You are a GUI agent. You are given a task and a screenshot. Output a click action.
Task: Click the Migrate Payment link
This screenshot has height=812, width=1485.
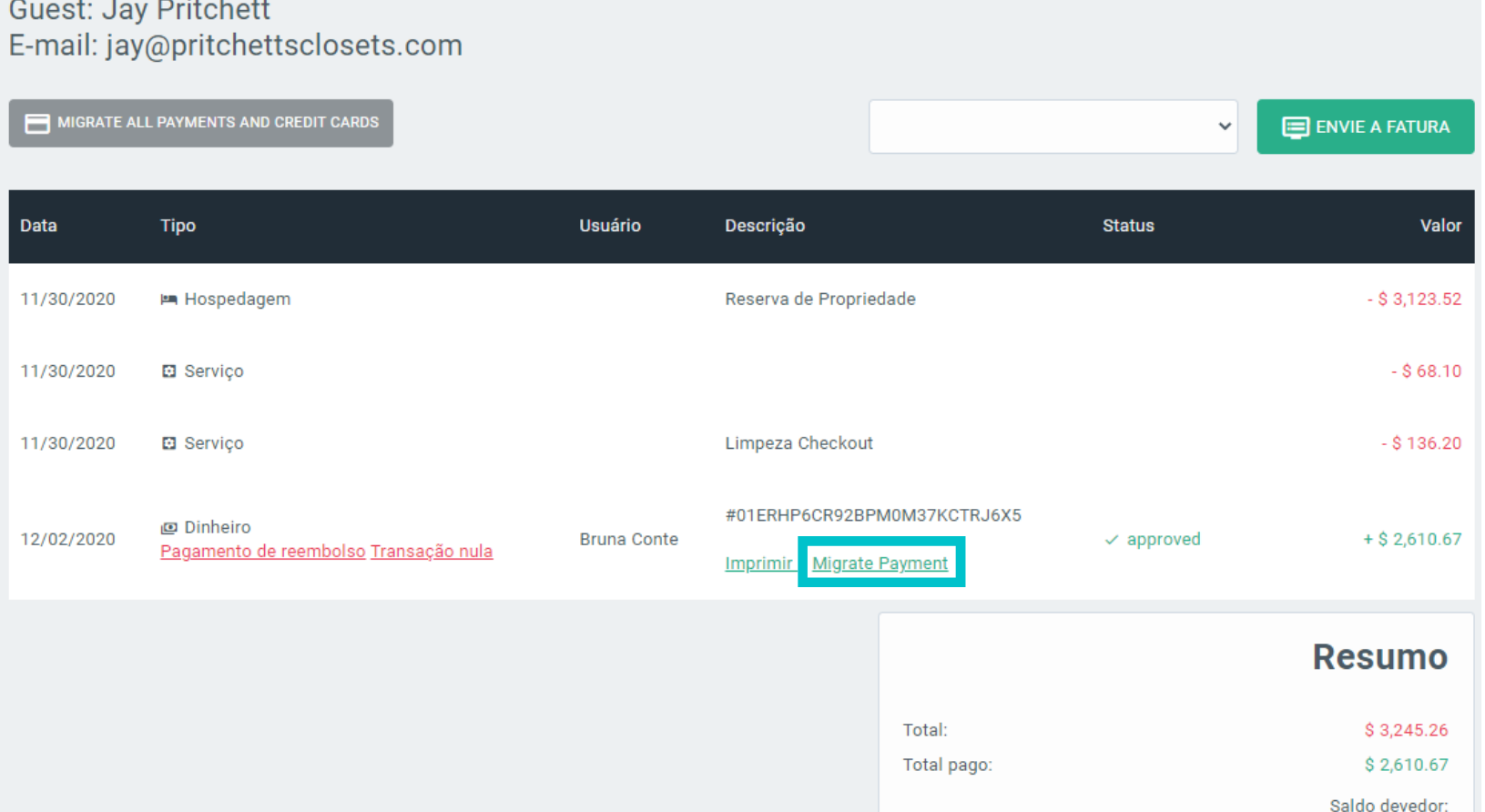click(880, 563)
